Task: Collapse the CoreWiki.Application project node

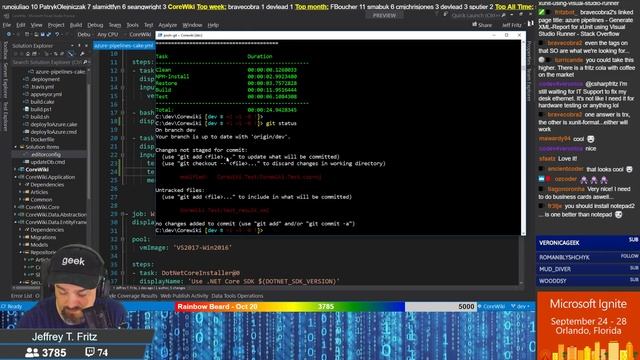Action: pyautogui.click(x=16, y=177)
